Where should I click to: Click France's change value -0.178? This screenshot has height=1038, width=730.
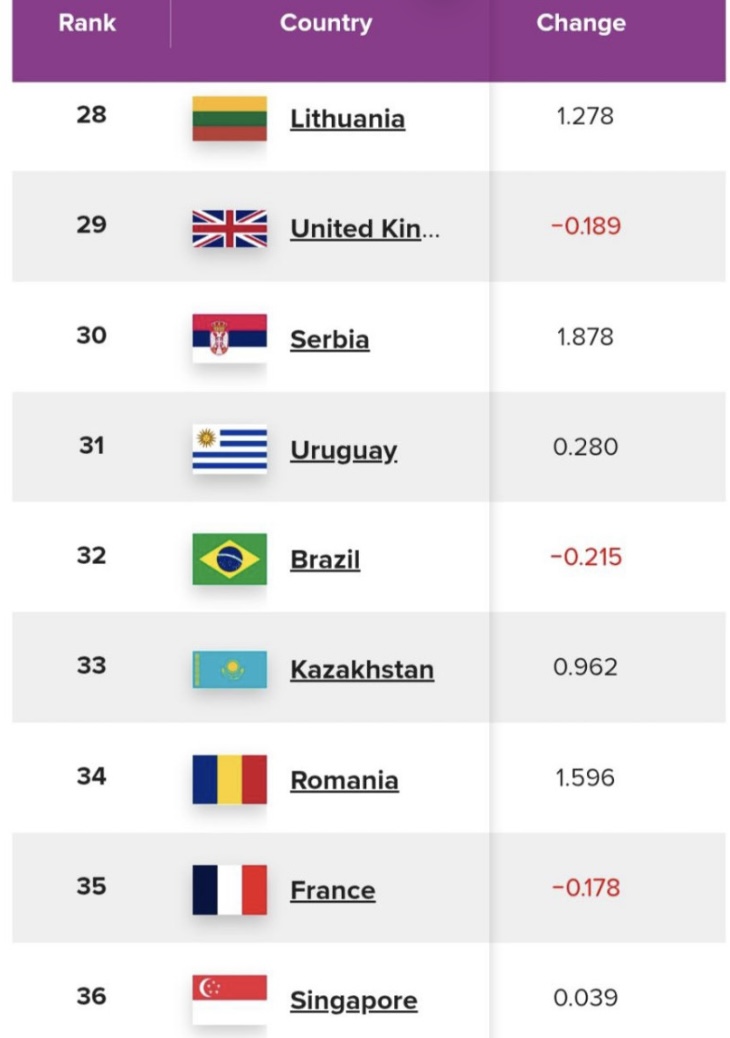pyautogui.click(x=585, y=887)
